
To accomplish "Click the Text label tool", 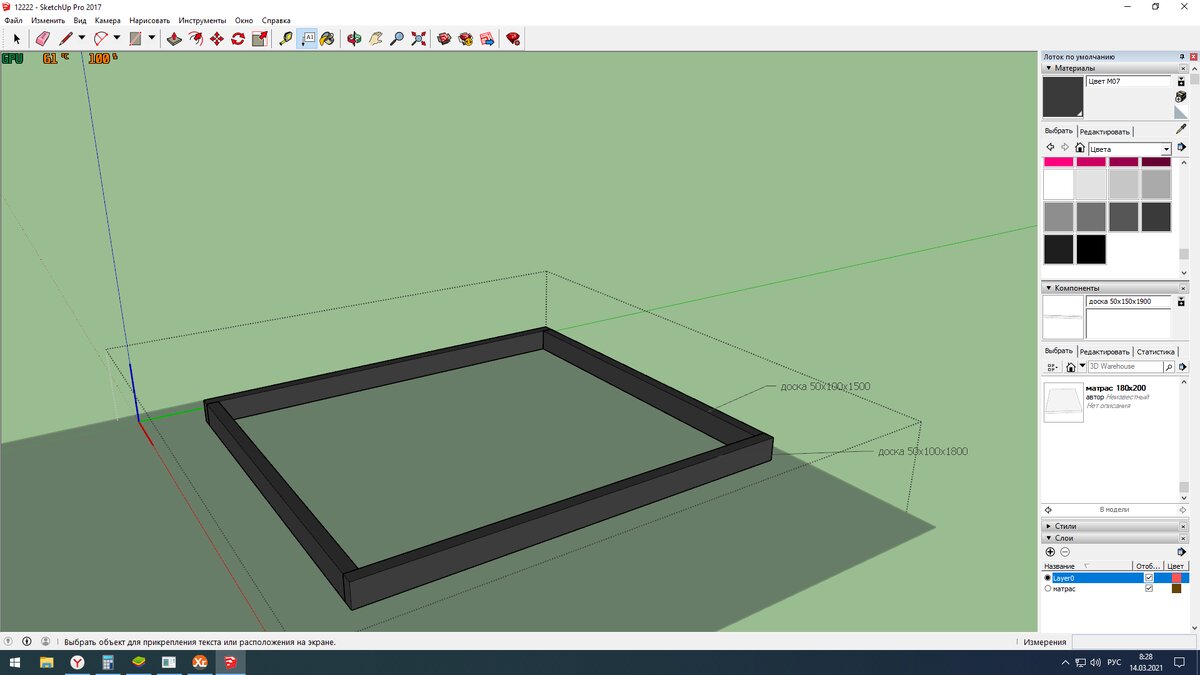I will 308,39.
